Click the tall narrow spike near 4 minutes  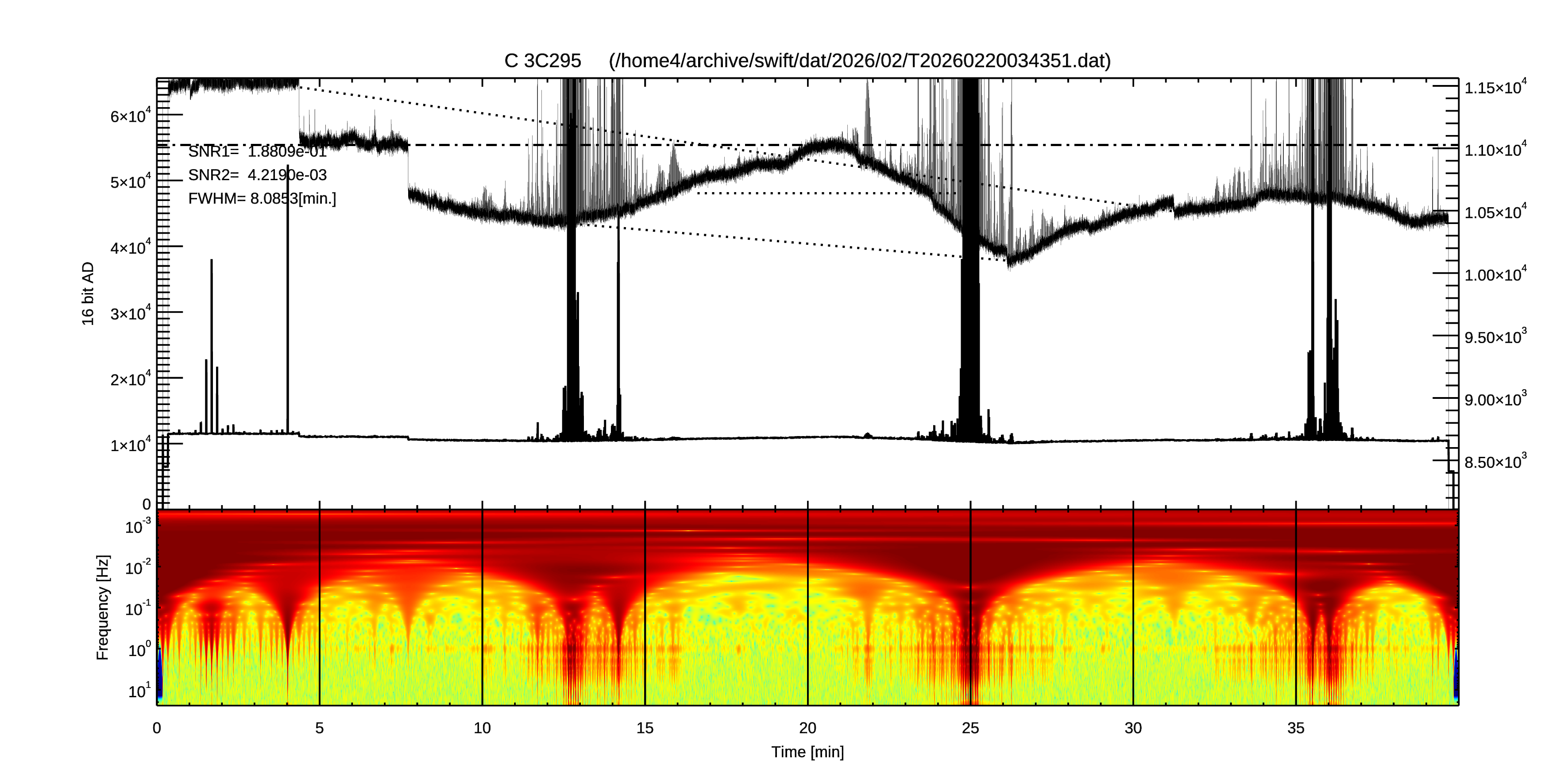288,305
